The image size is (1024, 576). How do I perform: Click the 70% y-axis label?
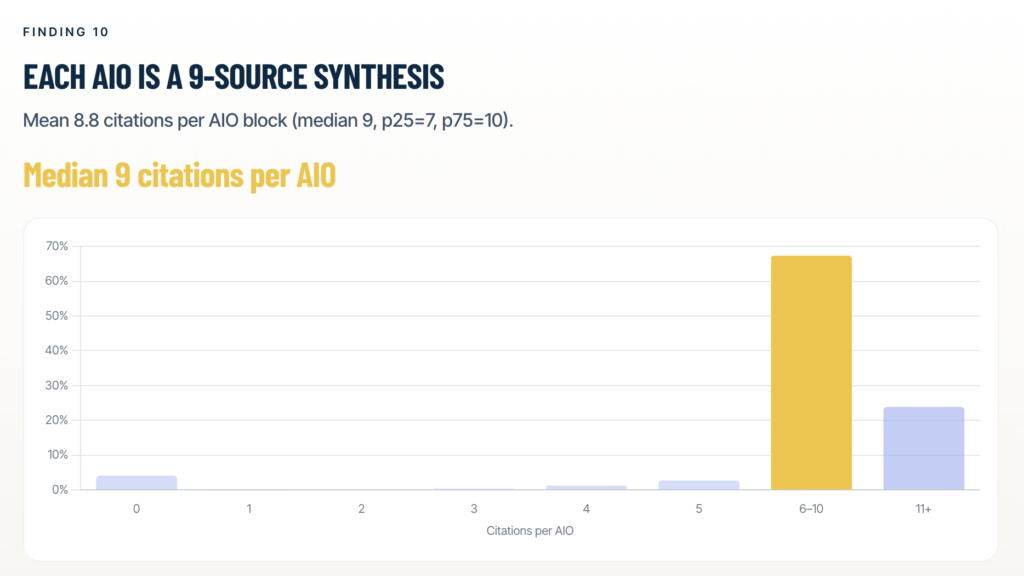(x=57, y=246)
